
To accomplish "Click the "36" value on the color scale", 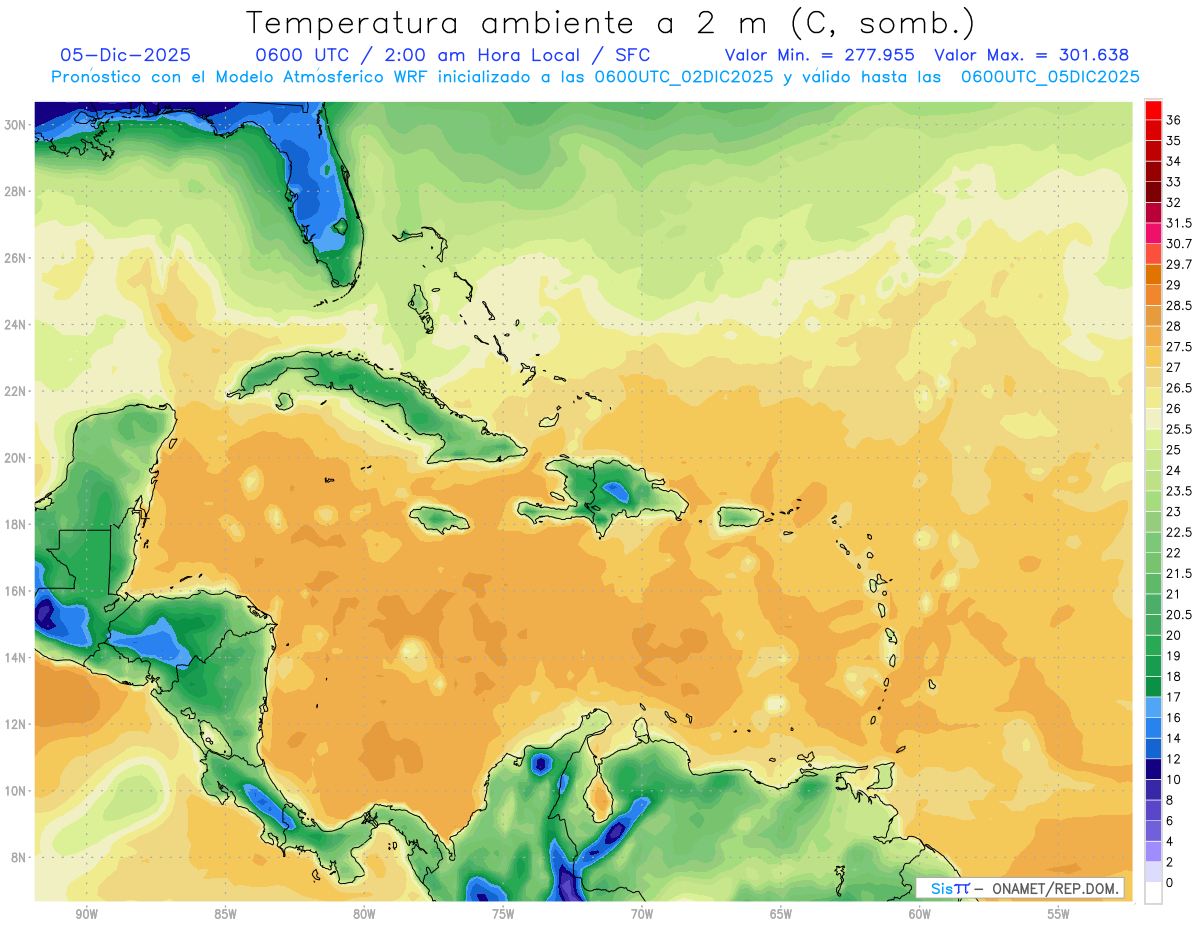I will (x=1174, y=120).
